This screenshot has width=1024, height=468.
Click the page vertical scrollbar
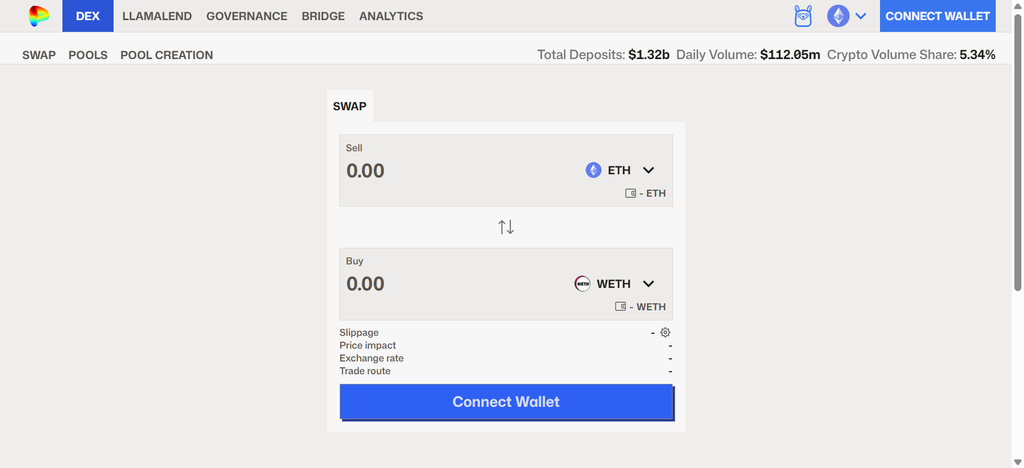1017,152
